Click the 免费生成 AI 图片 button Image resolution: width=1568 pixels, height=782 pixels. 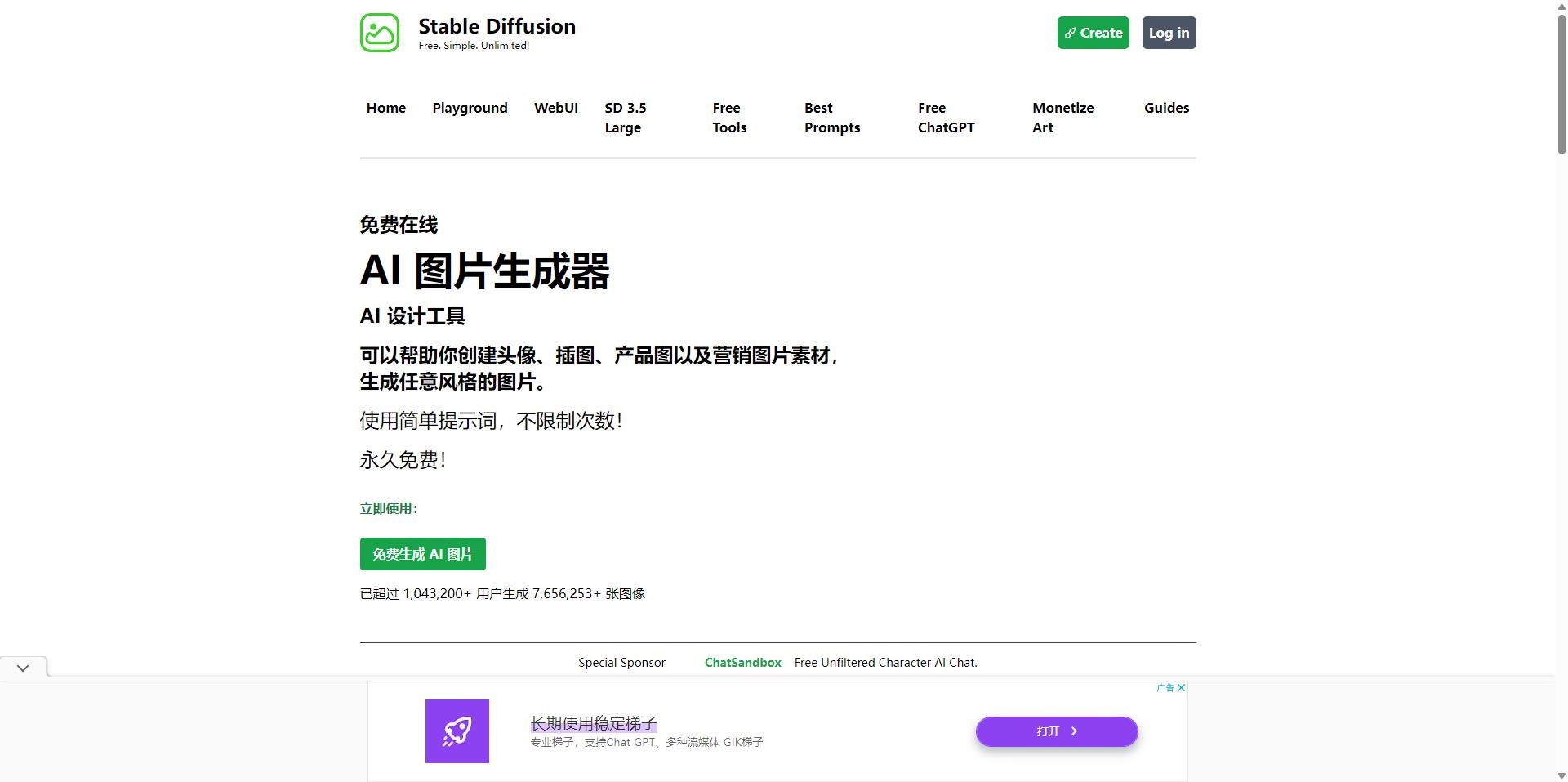tap(423, 554)
